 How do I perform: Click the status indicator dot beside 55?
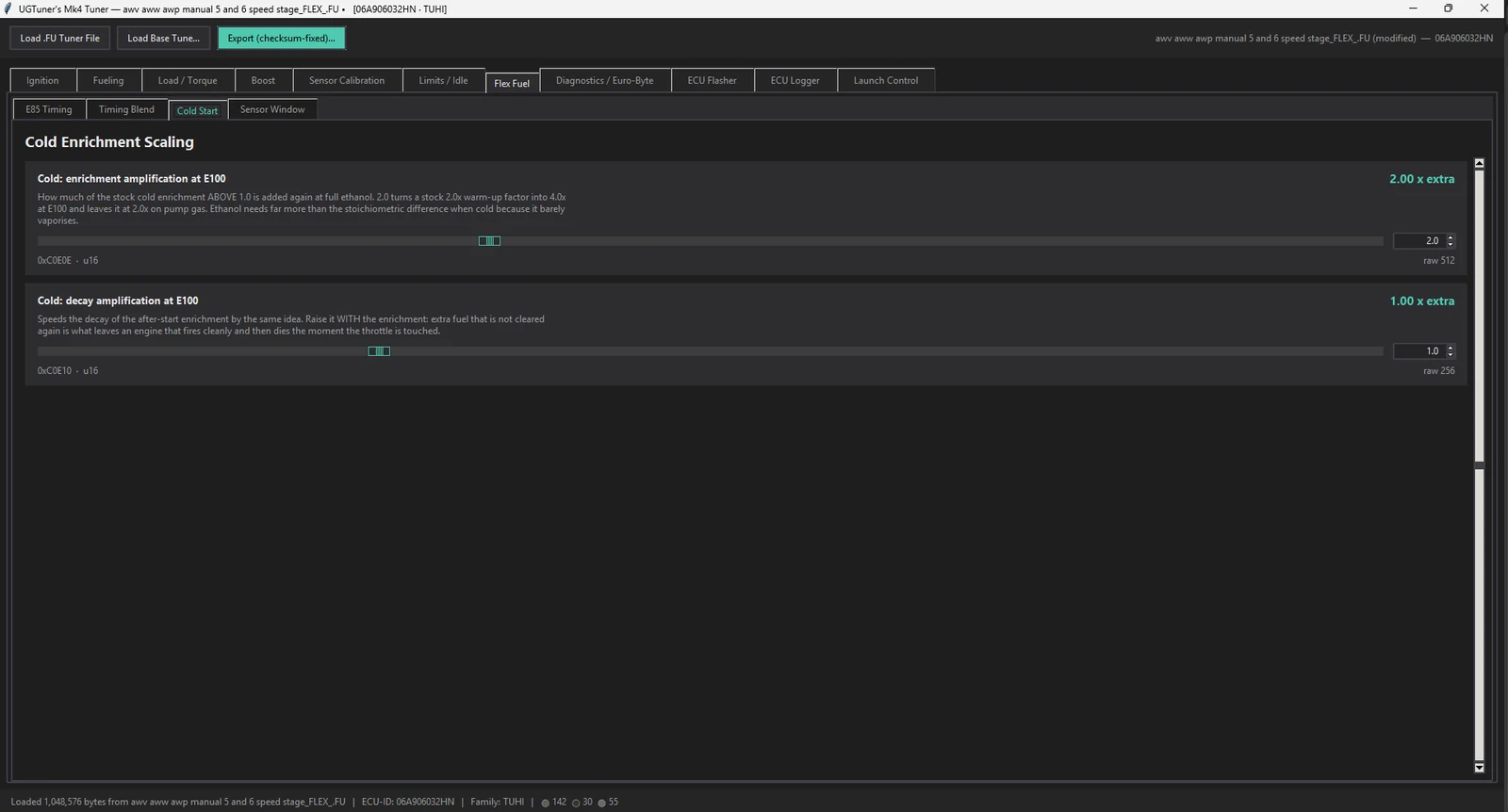(x=601, y=803)
